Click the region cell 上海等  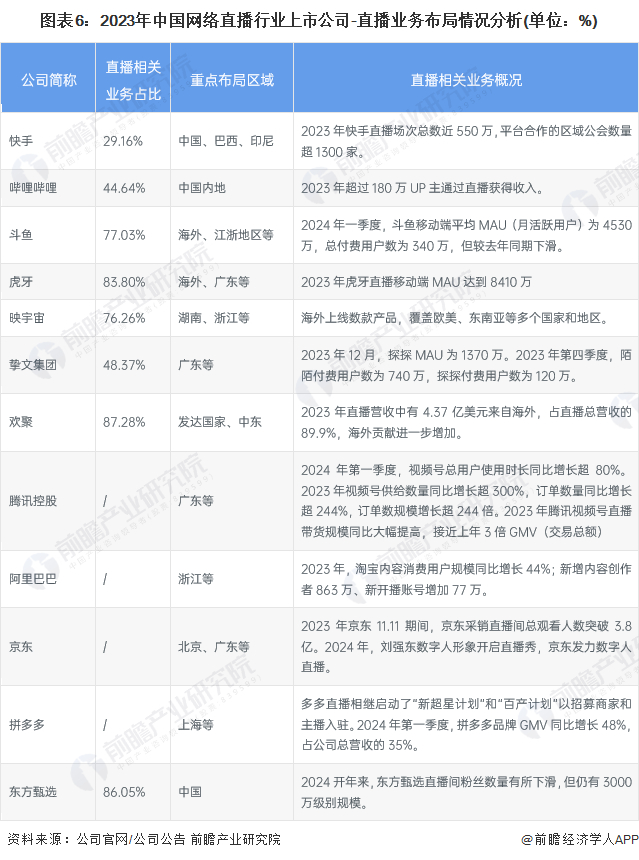196,725
